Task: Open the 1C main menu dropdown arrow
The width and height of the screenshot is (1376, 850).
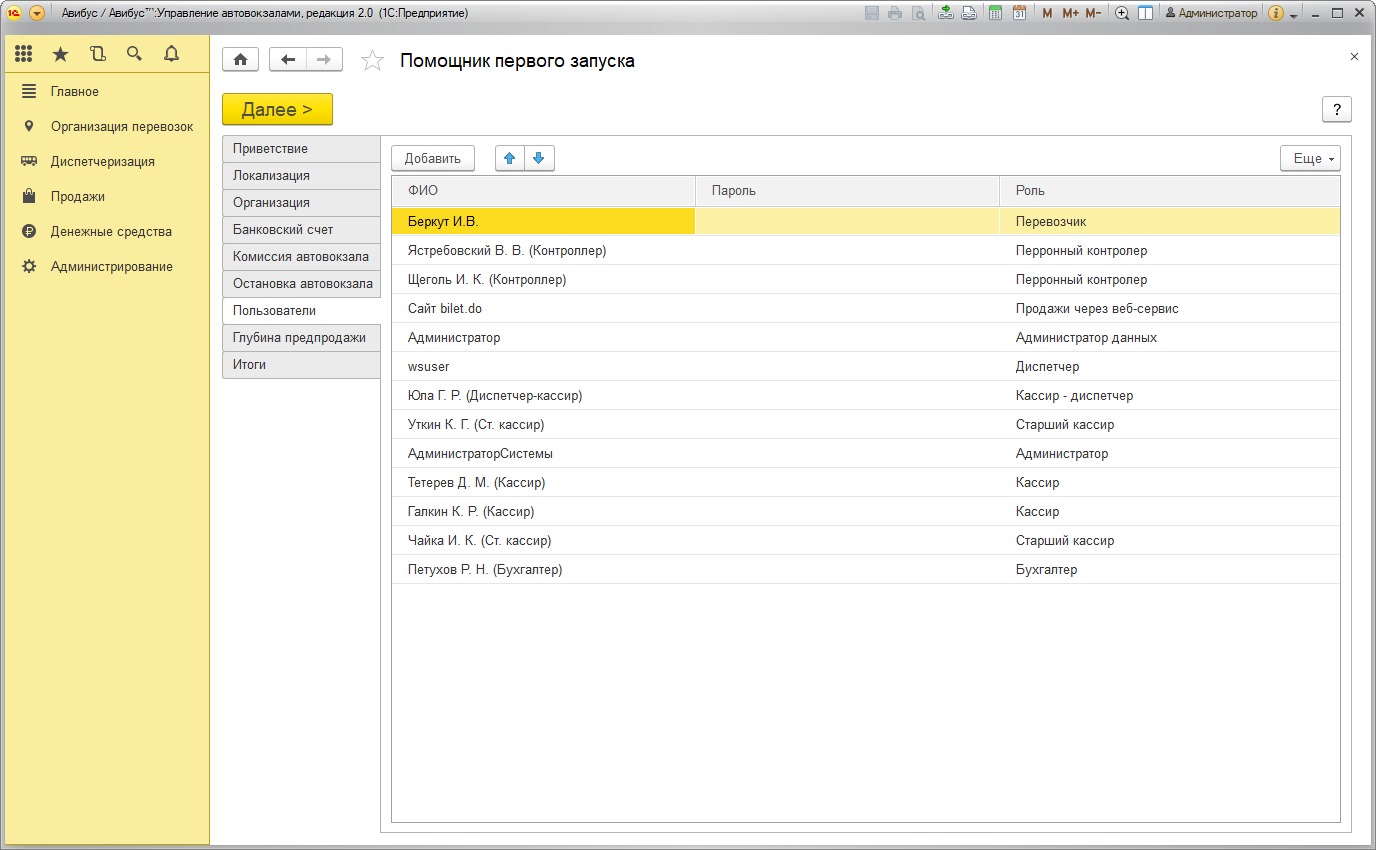Action: [37, 13]
